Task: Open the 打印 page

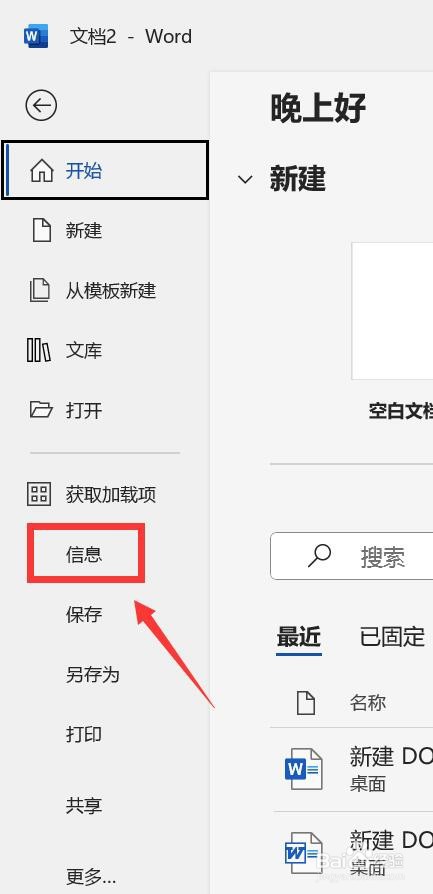Action: [84, 734]
